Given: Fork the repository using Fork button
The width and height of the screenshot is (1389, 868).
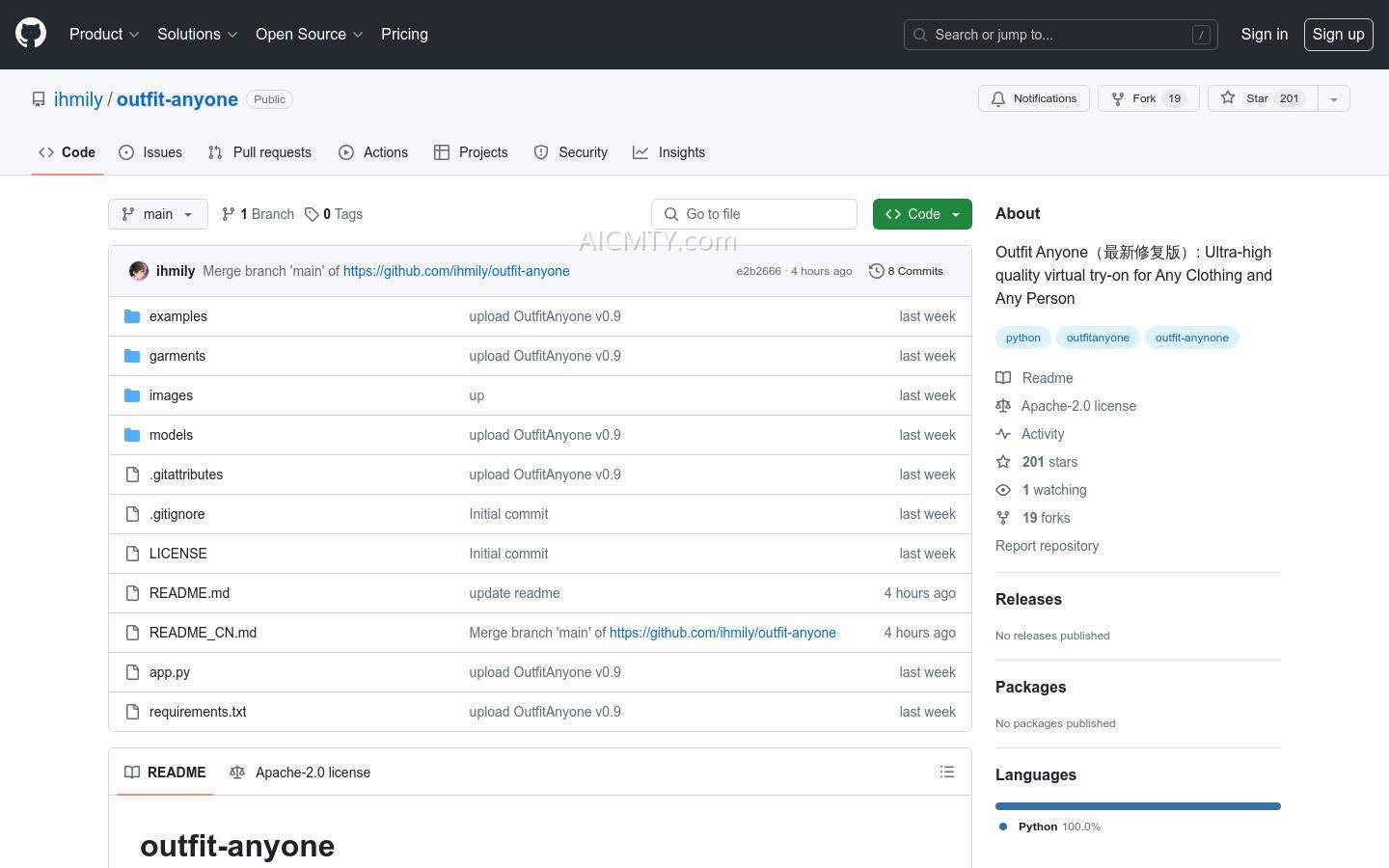Looking at the screenshot, I should pyautogui.click(x=1147, y=98).
